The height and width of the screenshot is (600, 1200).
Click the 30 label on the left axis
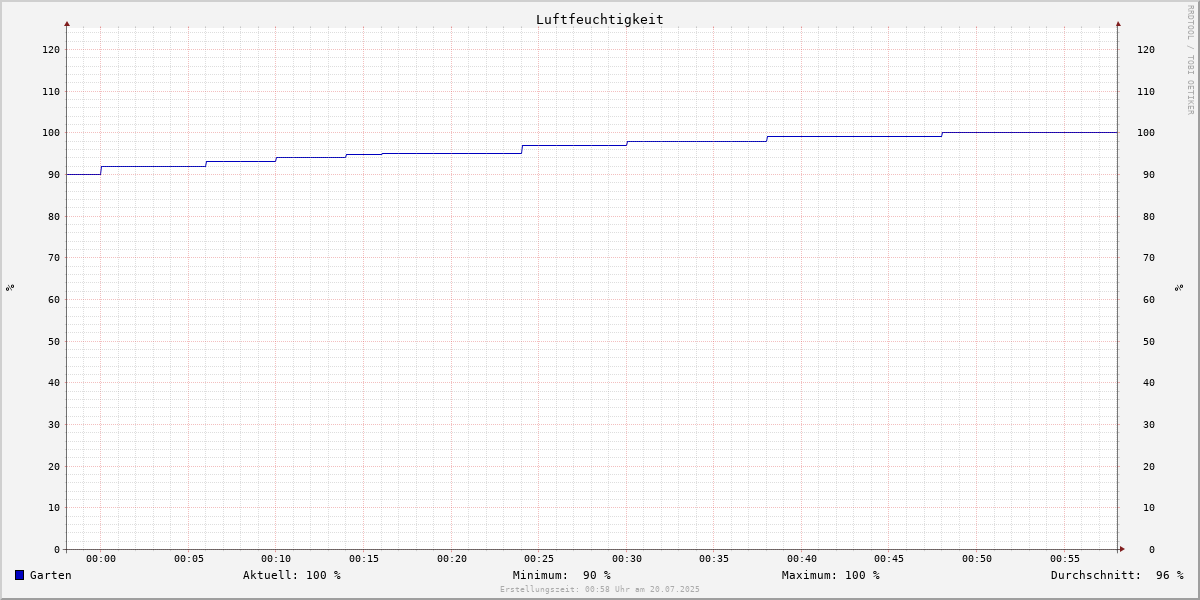54,424
